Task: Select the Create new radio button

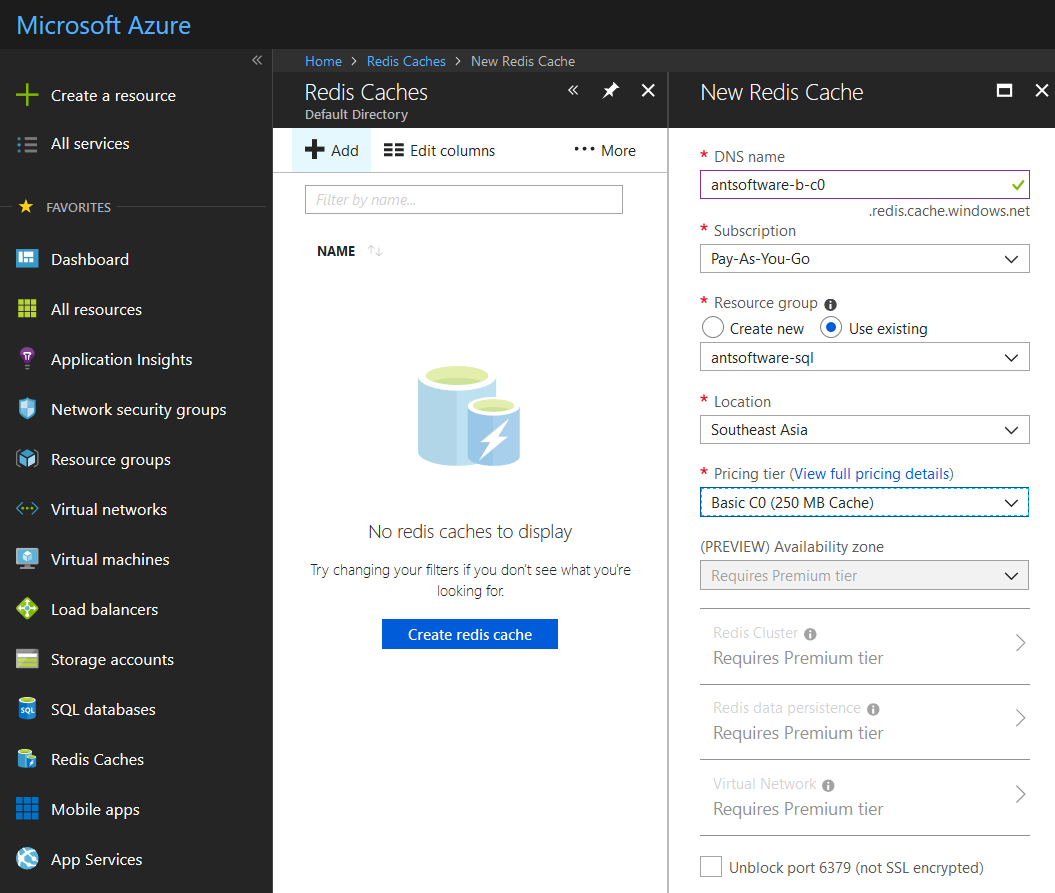Action: [713, 328]
